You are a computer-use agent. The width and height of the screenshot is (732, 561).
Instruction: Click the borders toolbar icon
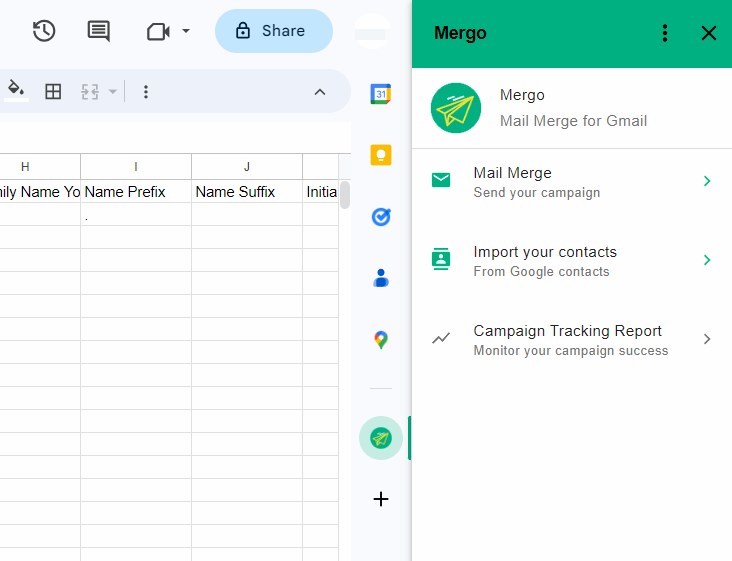[x=54, y=92]
